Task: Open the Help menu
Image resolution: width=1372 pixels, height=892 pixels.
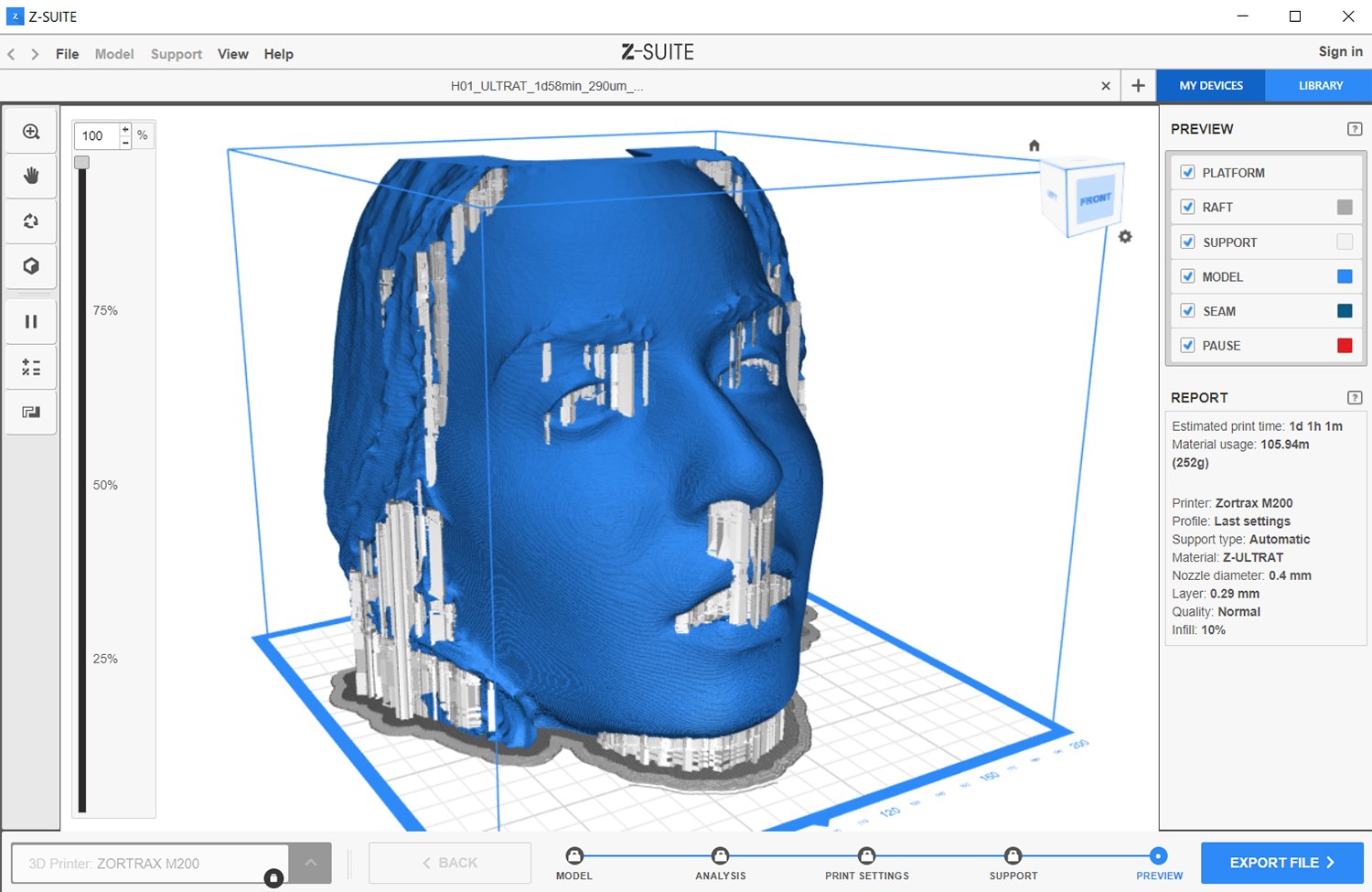Action: [279, 54]
